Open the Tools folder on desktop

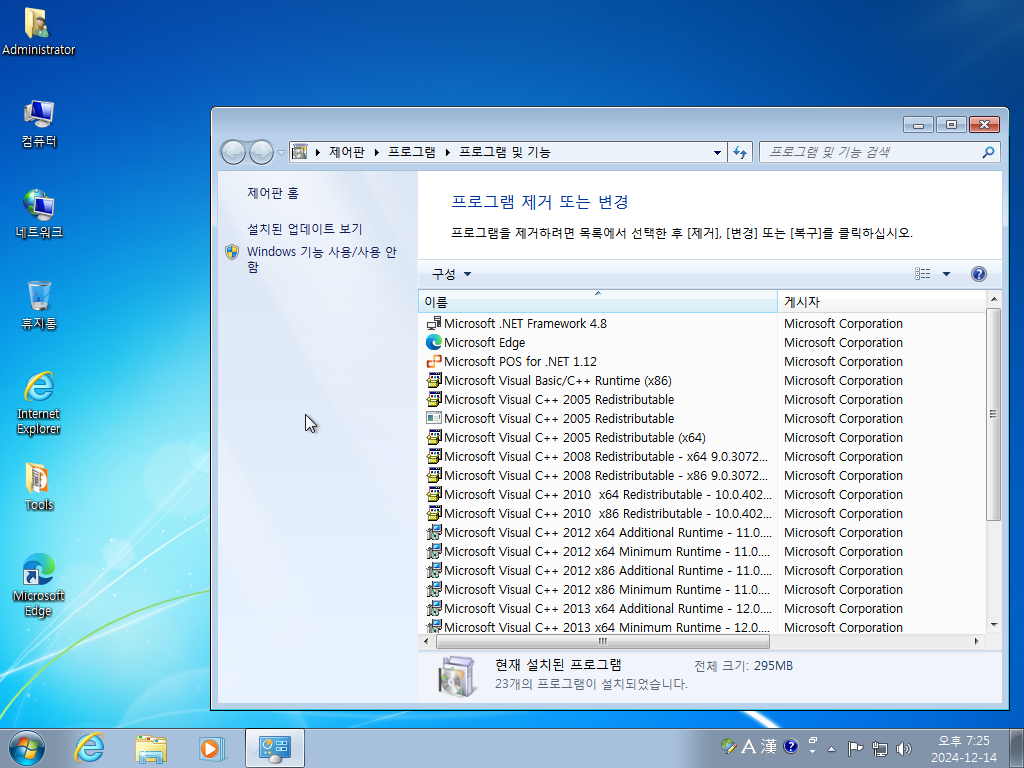pyautogui.click(x=39, y=487)
